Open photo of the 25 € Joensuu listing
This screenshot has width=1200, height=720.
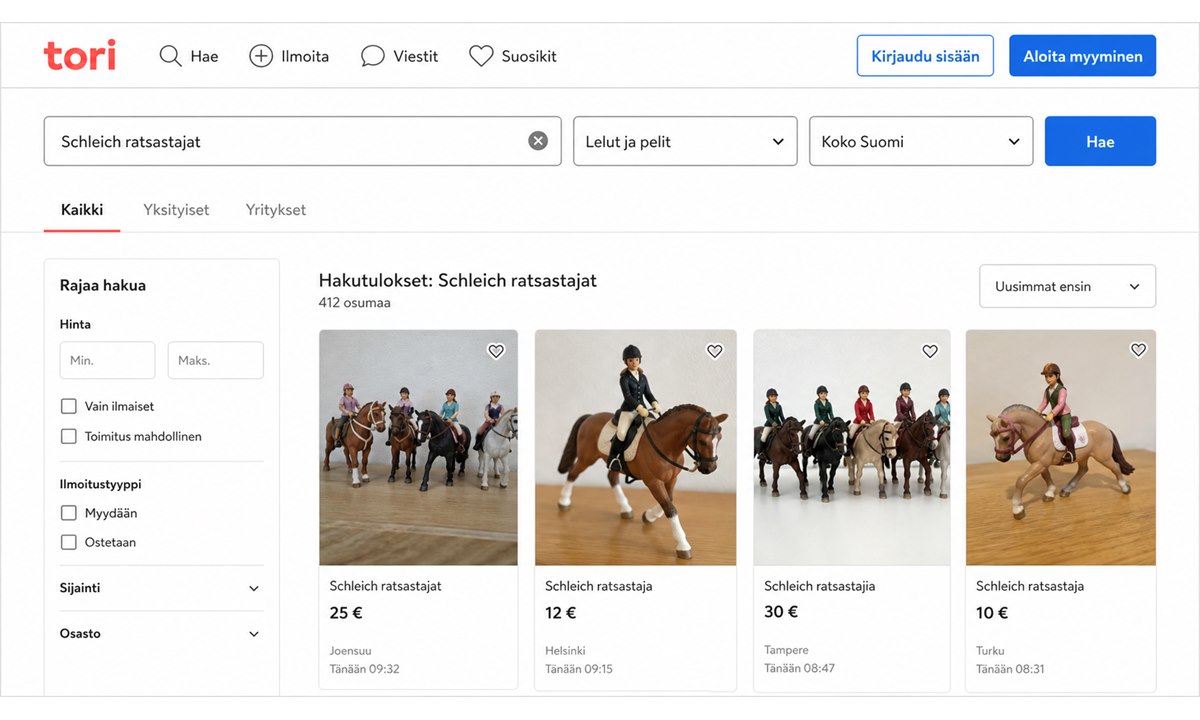pyautogui.click(x=418, y=447)
